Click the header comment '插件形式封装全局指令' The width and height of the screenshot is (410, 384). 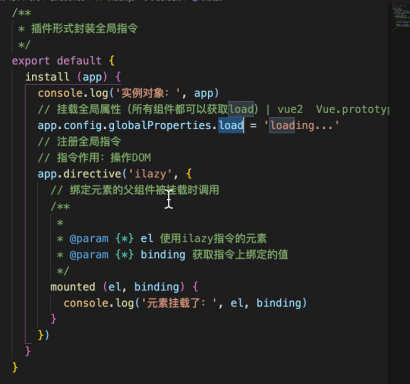click(84, 28)
